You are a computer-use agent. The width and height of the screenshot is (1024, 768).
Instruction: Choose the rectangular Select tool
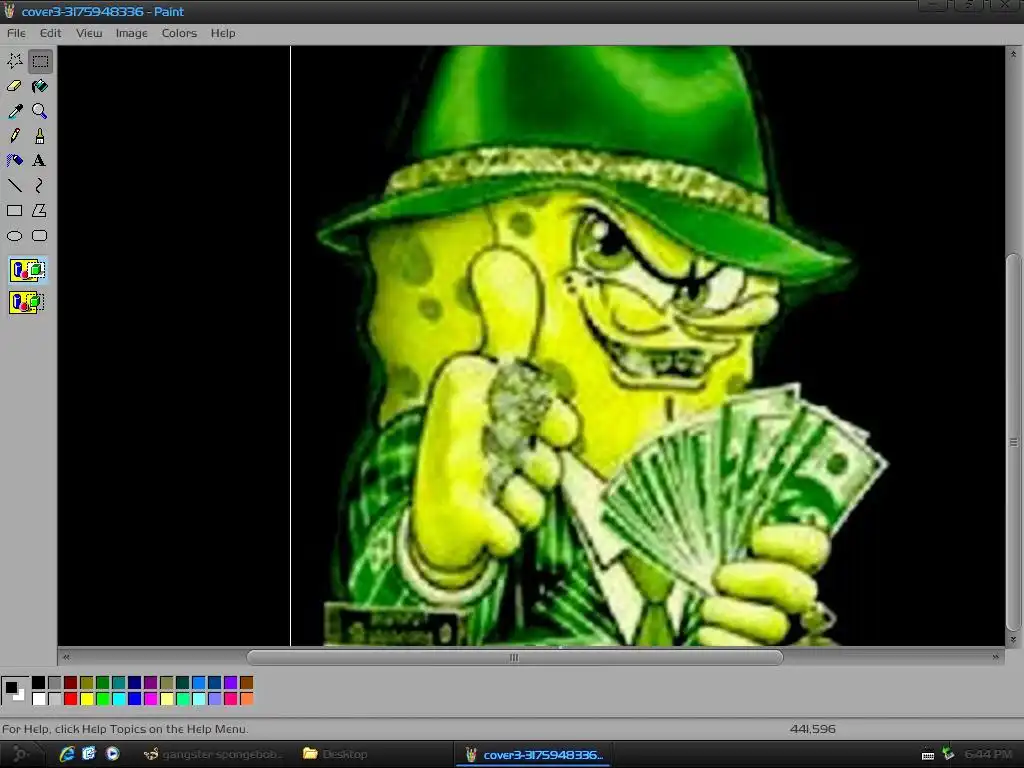pyautogui.click(x=40, y=61)
